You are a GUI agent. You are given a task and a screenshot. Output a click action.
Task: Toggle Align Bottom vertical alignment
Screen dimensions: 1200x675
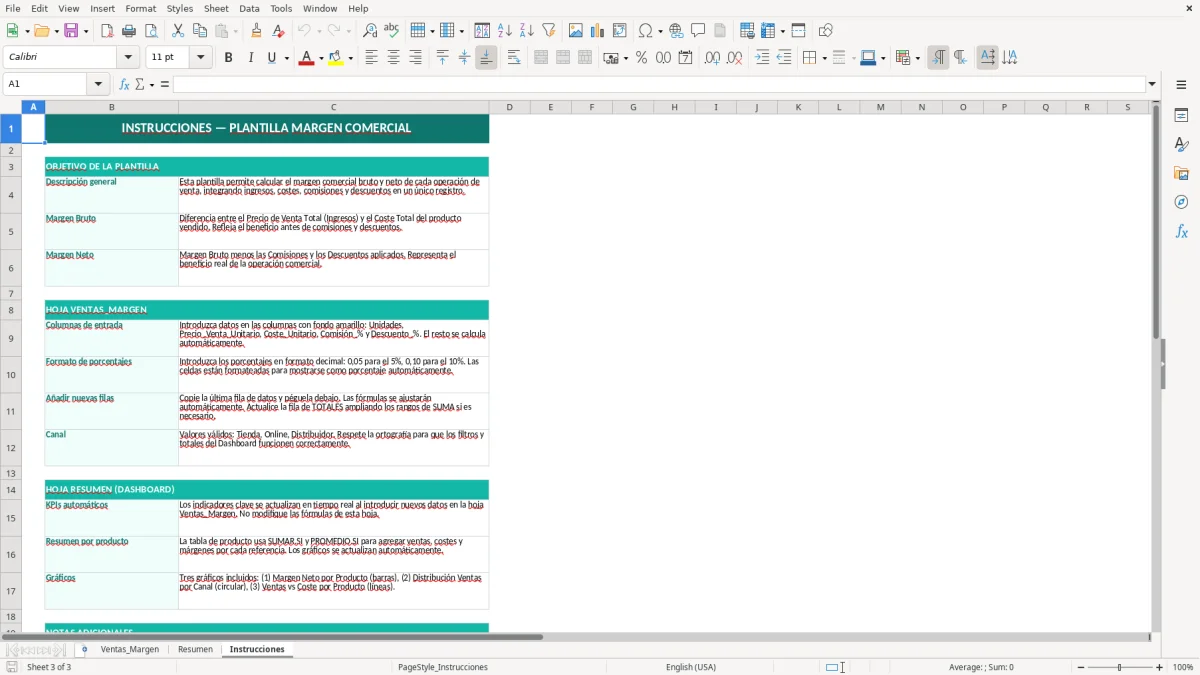tap(486, 58)
